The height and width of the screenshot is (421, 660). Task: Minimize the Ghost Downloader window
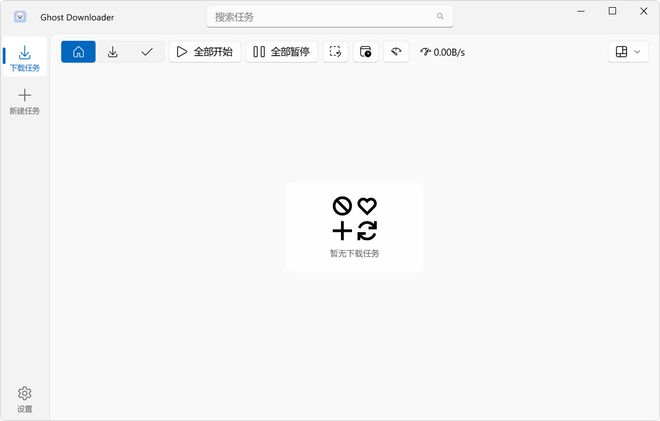(x=581, y=11)
